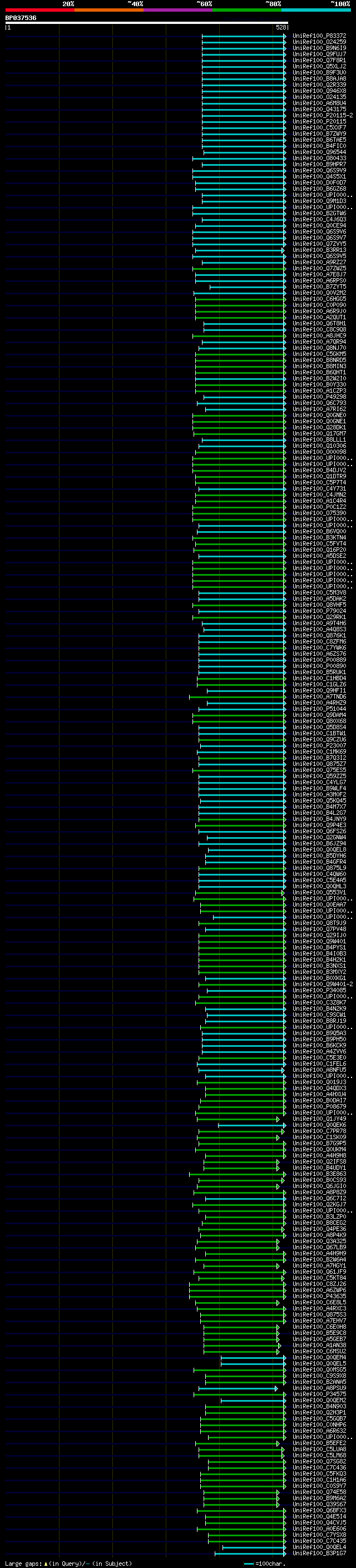The width and height of the screenshot is (356, 1568).
Task: Select the UniRef100_Q29RK1 label
Action: [x=319, y=617]
